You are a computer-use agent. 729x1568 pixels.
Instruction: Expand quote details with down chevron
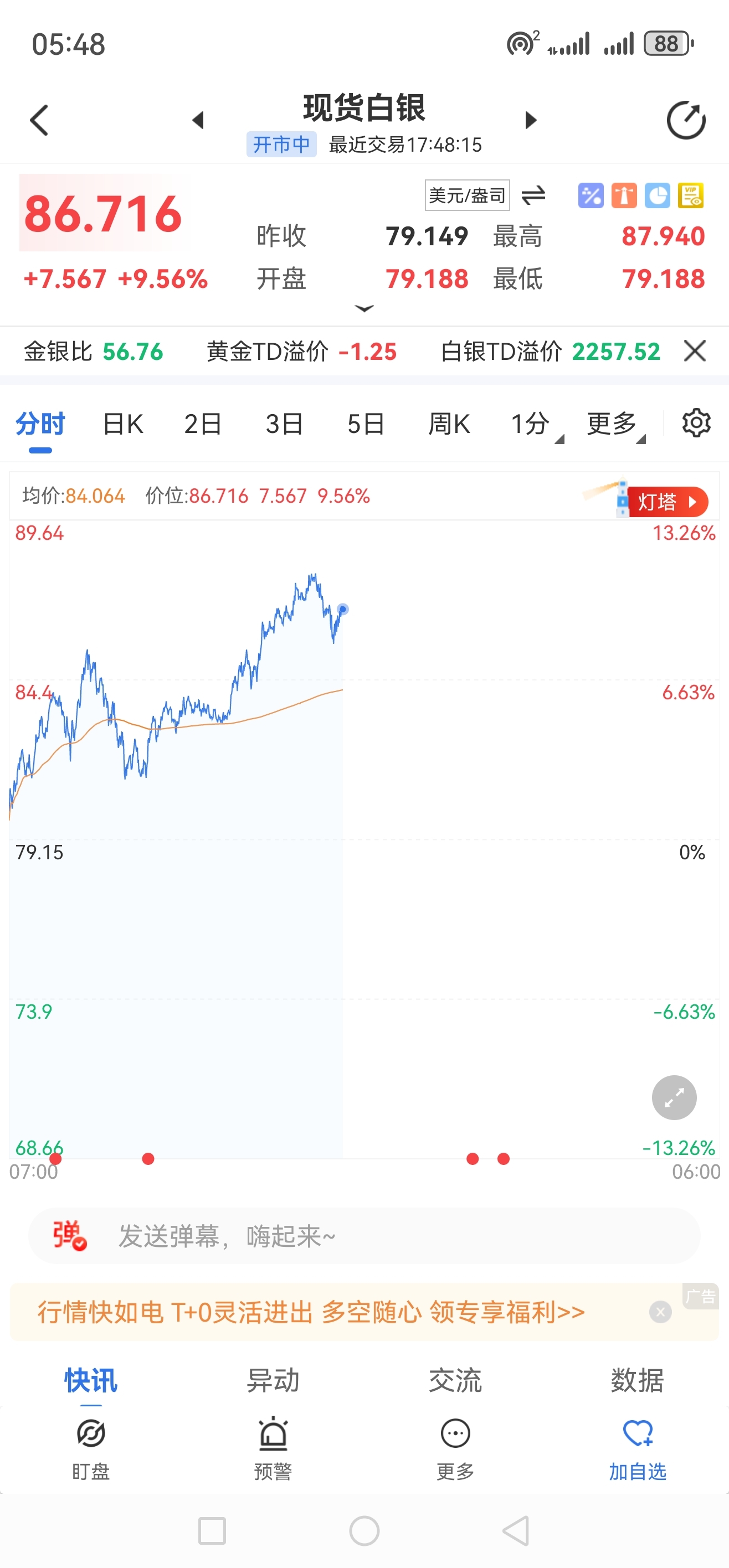364,308
